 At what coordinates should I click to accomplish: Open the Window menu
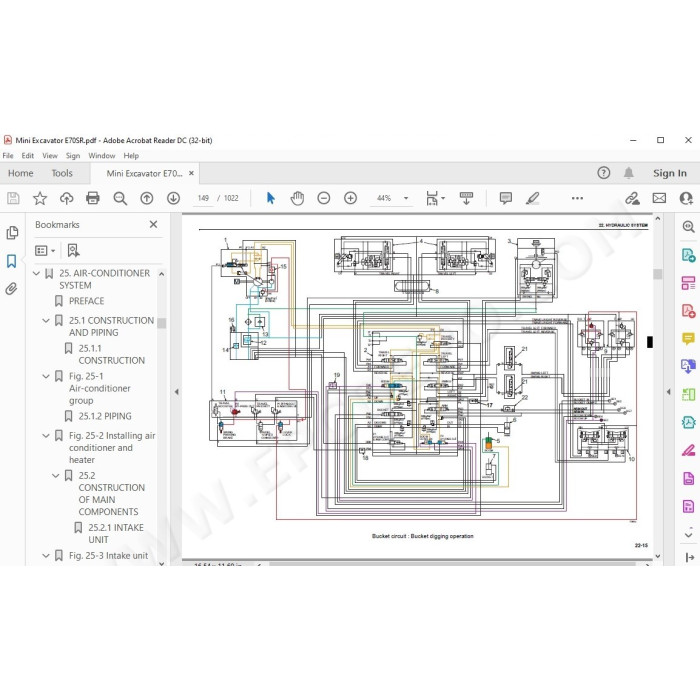tap(101, 155)
